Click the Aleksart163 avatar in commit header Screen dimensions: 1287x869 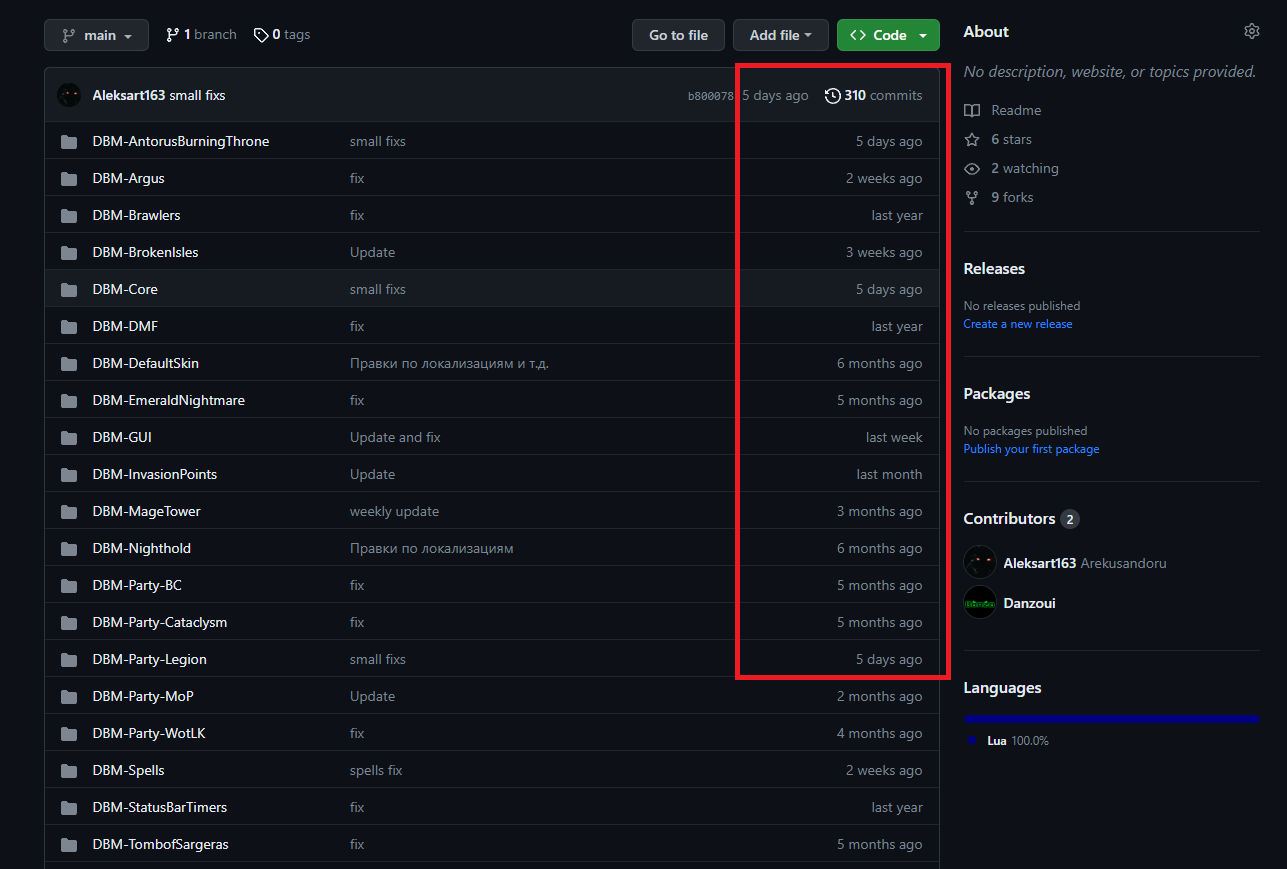pyautogui.click(x=69, y=95)
